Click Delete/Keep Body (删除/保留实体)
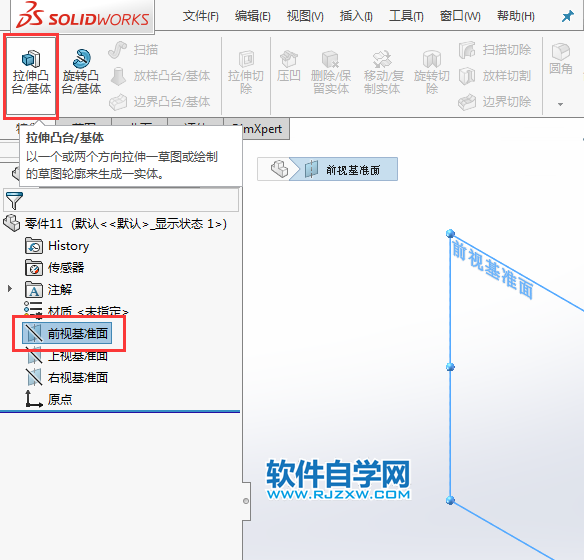This screenshot has width=584, height=560. pyautogui.click(x=331, y=73)
